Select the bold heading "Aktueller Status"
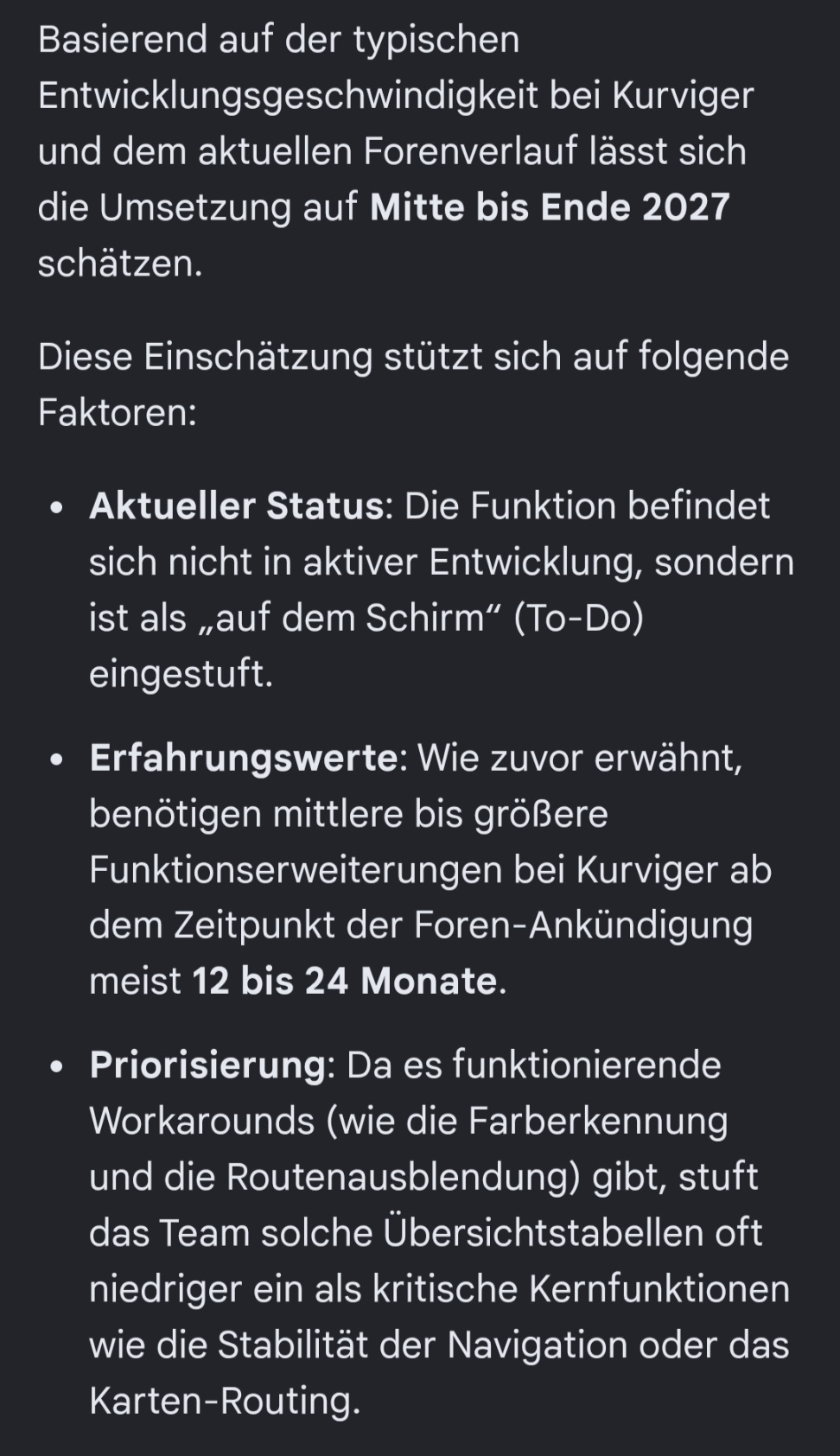The image size is (840, 1456). pyautogui.click(x=236, y=506)
